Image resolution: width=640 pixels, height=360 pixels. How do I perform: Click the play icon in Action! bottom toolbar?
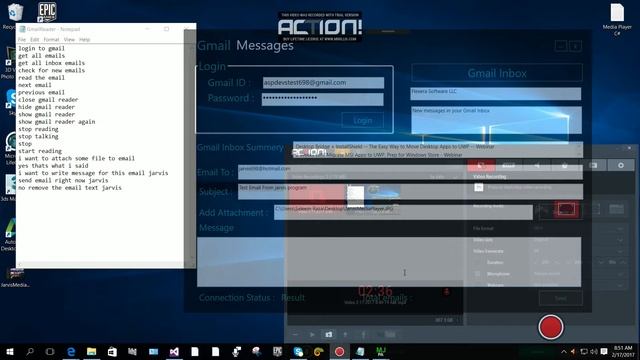click(x=312, y=335)
